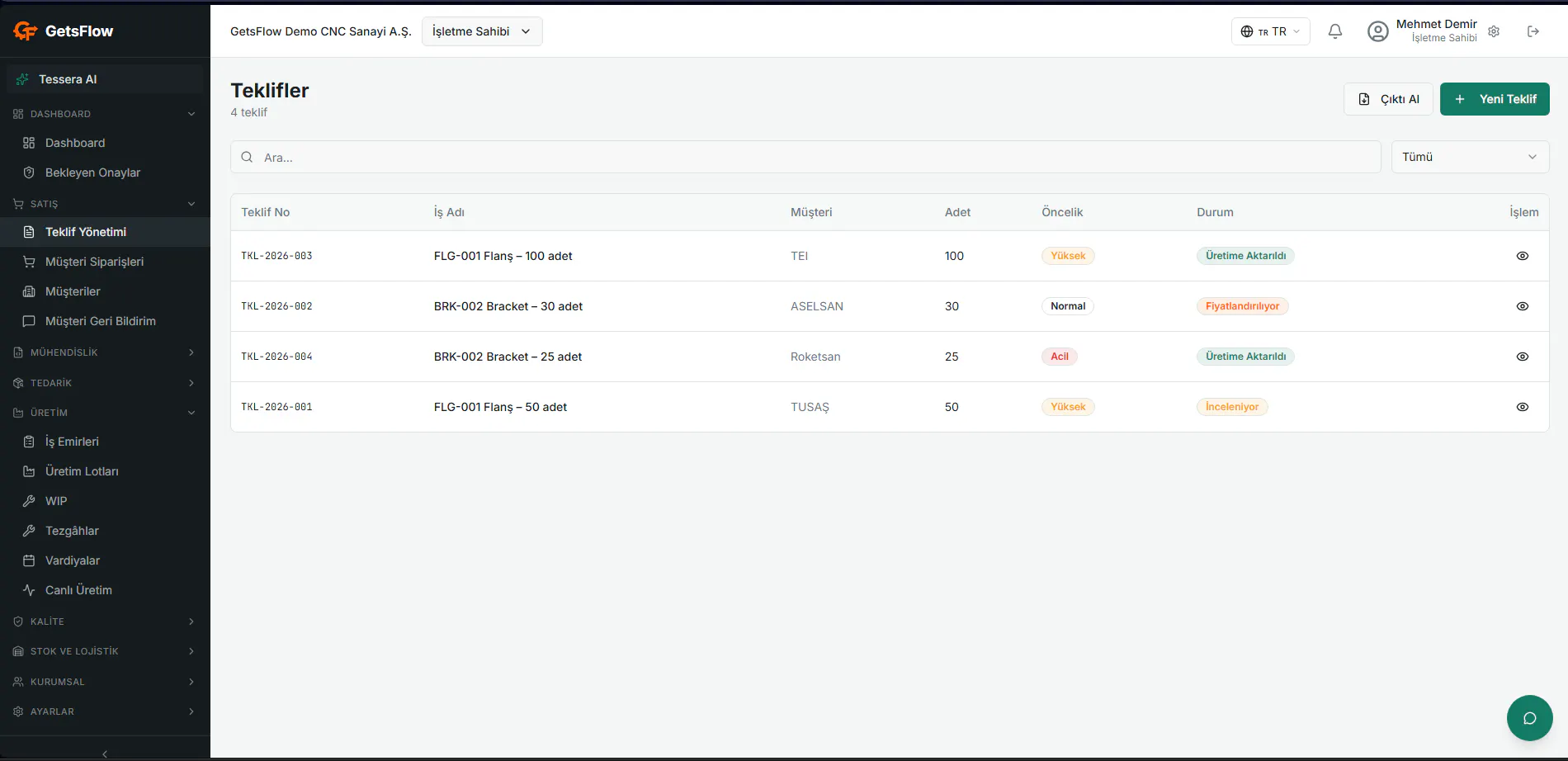The image size is (1568, 761).
Task: Click the globe language icon
Action: point(1247,31)
